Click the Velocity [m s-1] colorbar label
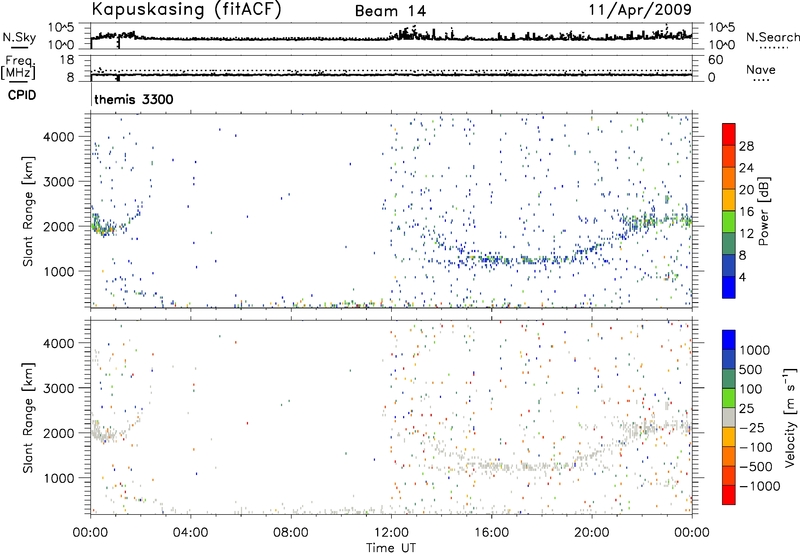800x554 pixels. point(790,417)
